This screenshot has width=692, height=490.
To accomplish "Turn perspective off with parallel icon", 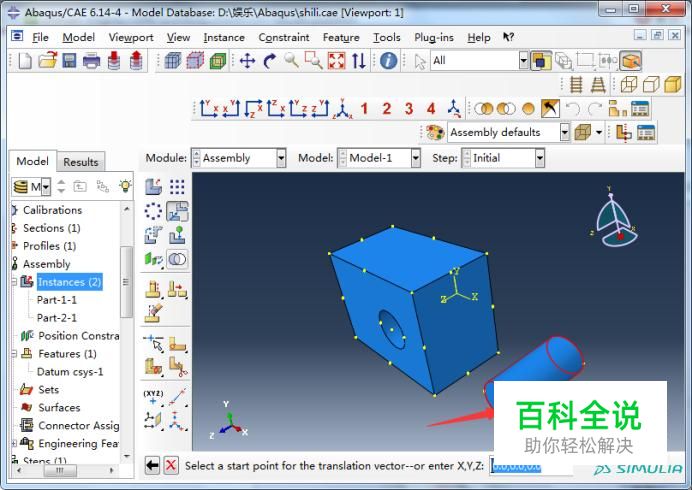I will 576,84.
